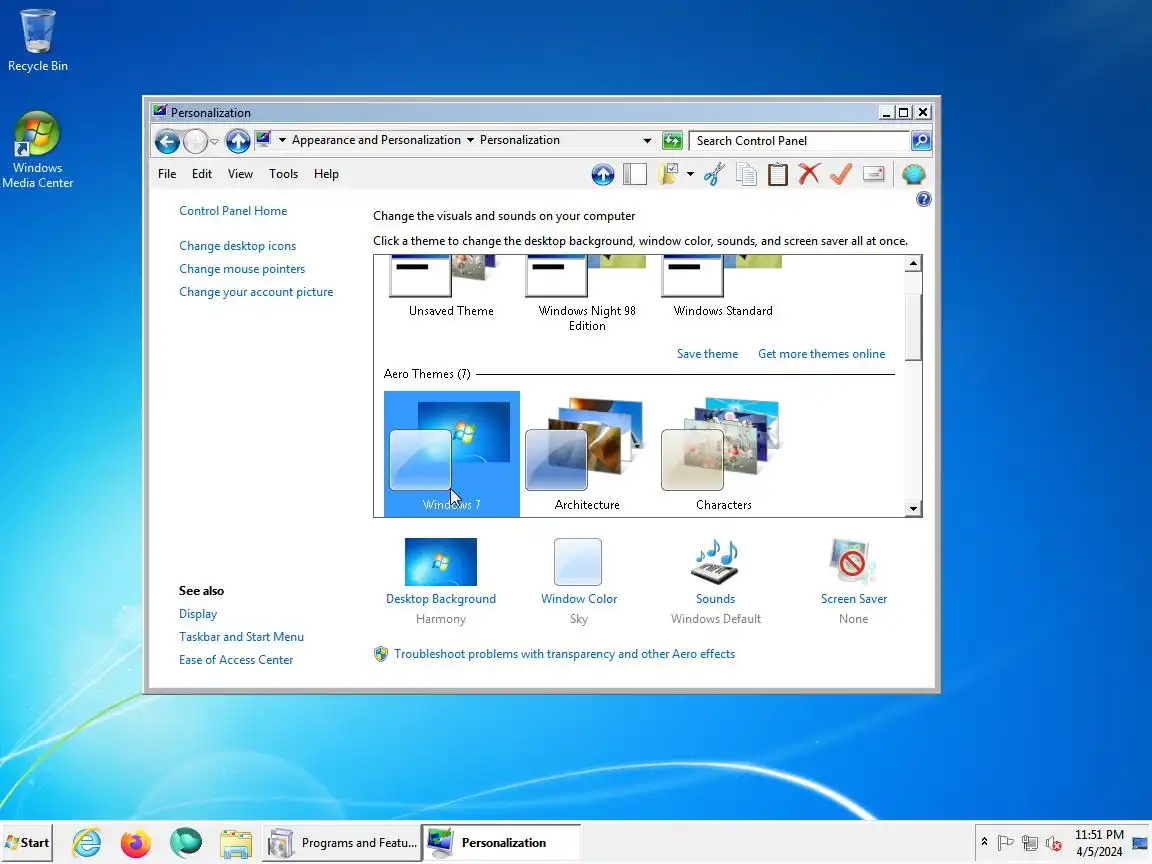Open Change mouse pointers link
Screen dimensions: 1152x864
tap(242, 269)
